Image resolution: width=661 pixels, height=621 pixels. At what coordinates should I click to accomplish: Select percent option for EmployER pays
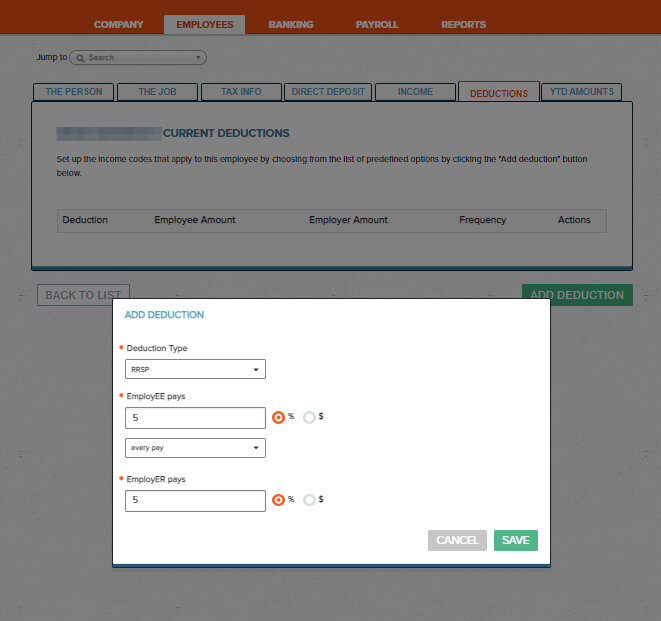pyautogui.click(x=279, y=500)
